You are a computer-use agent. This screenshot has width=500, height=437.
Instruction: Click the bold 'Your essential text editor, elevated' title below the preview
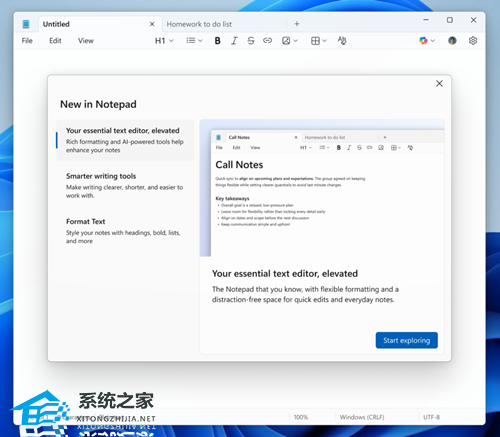pyautogui.click(x=285, y=274)
